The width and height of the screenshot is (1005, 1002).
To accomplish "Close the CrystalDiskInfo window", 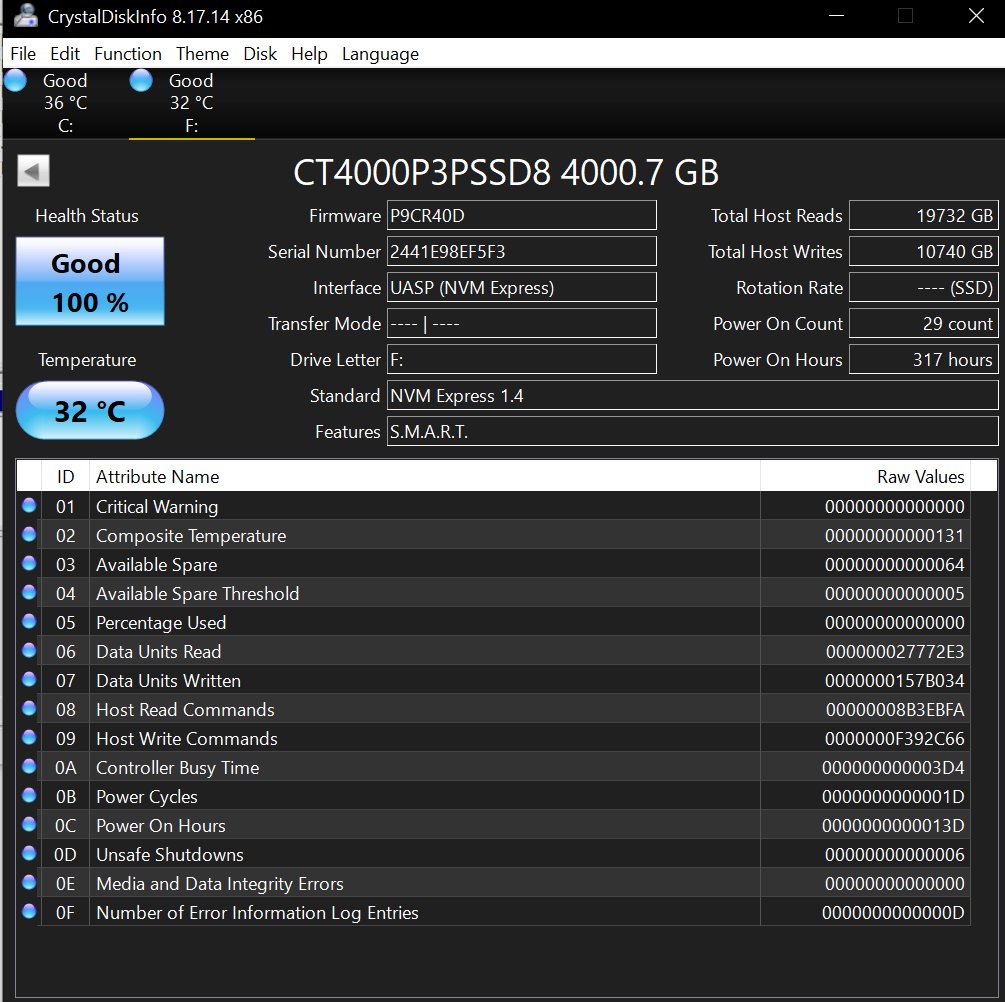I will tap(976, 15).
